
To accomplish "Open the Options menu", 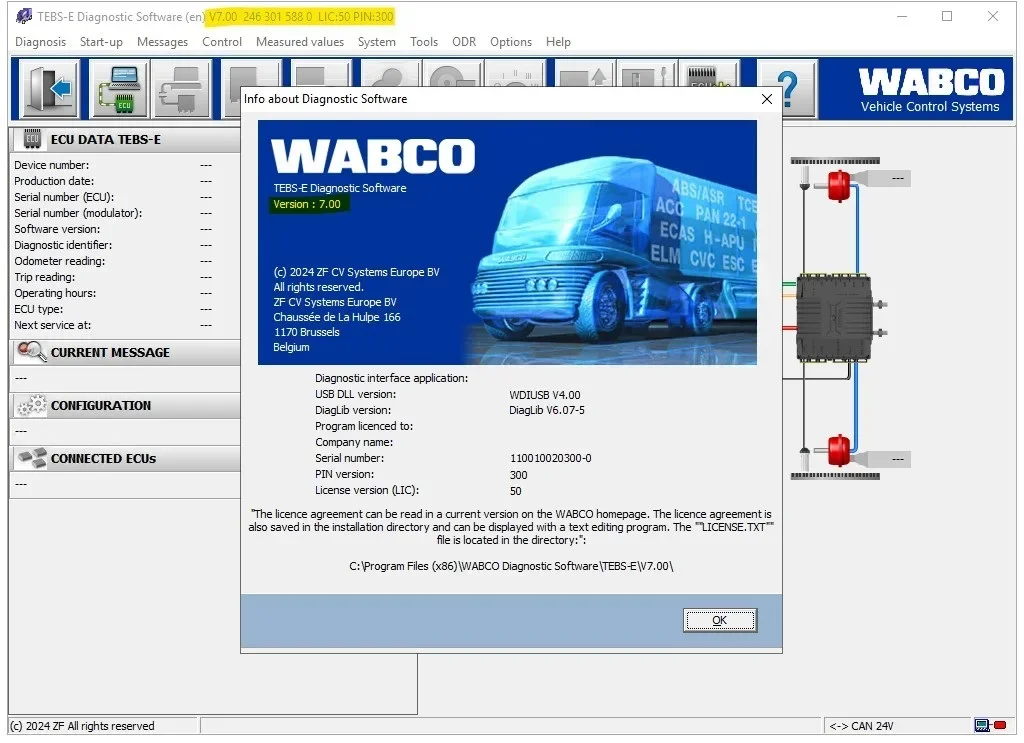I will coord(511,42).
